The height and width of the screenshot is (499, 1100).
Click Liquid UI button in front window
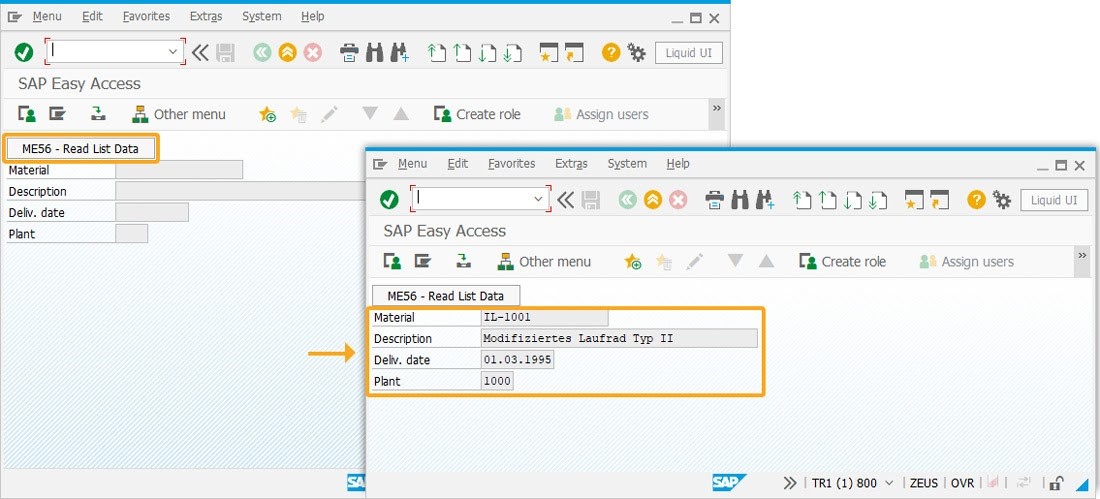1054,200
